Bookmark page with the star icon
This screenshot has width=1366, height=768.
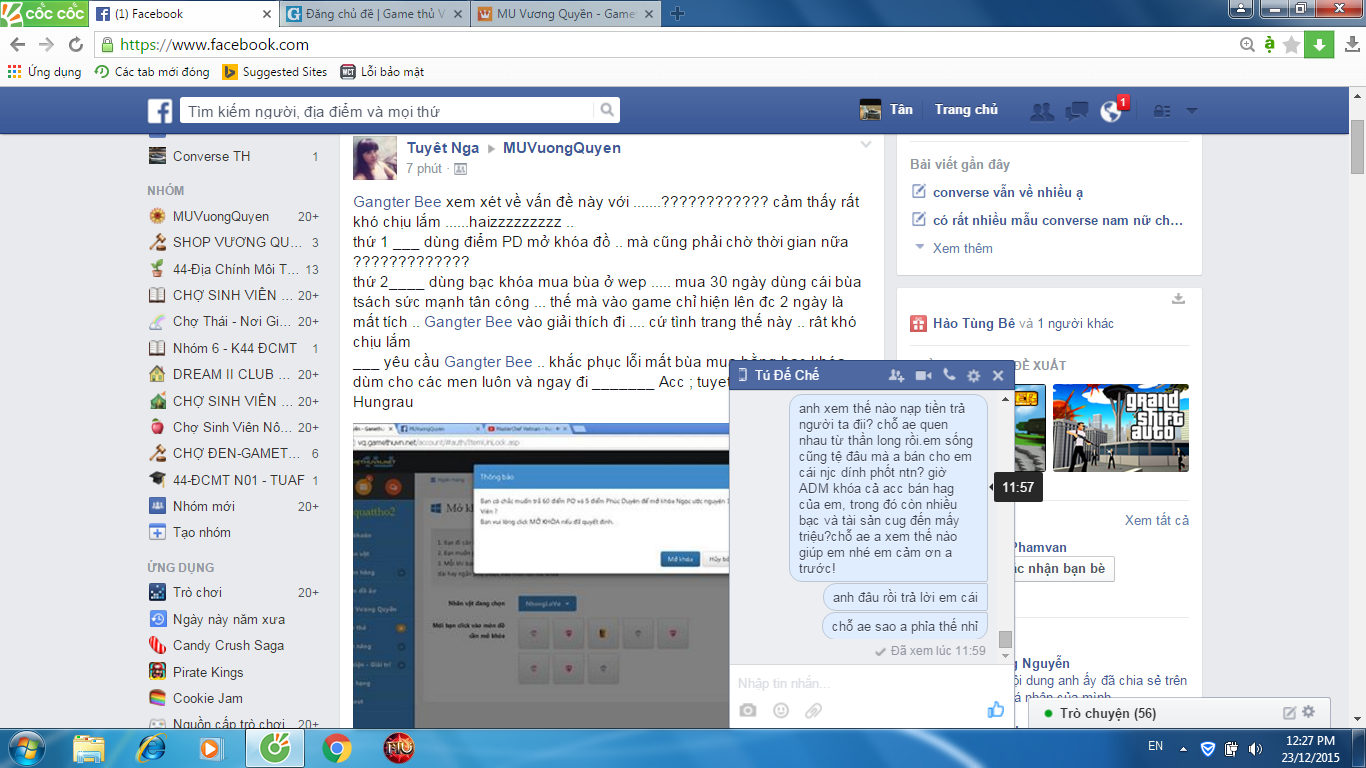1291,44
